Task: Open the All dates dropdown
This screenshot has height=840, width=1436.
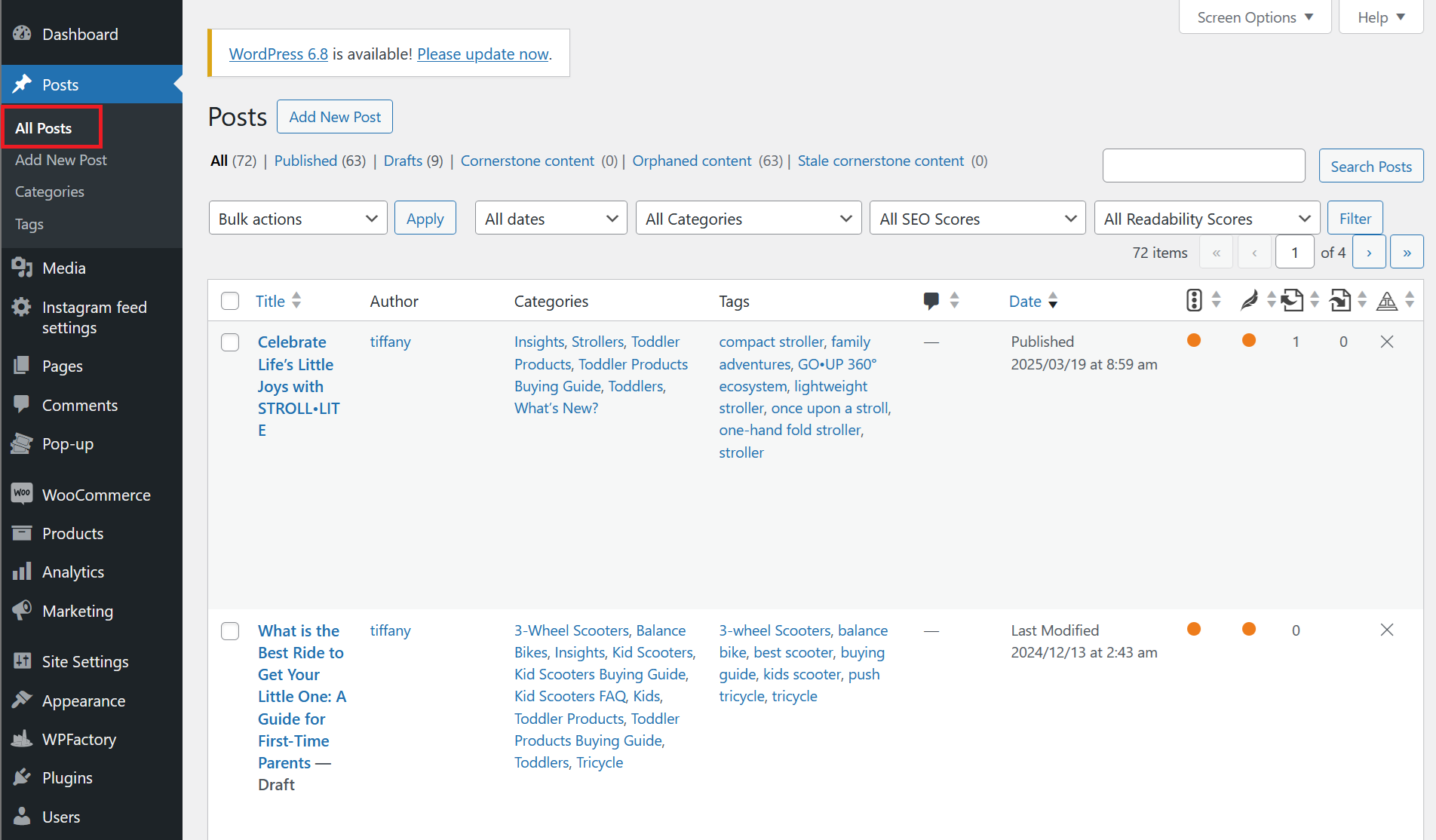Action: pos(551,219)
